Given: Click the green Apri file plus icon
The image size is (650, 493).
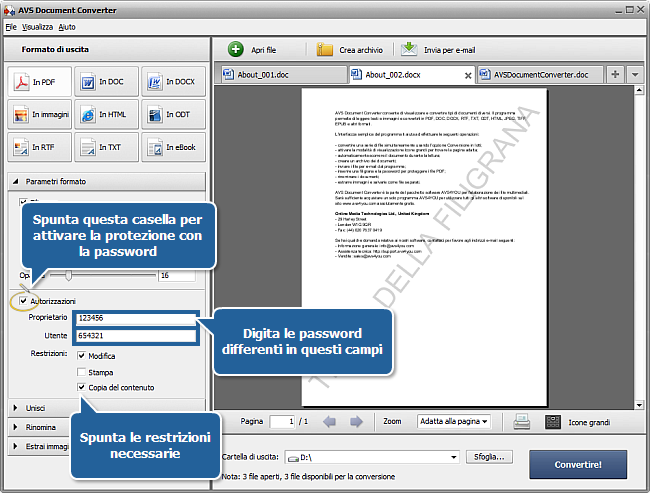Looking at the screenshot, I should (235, 49).
